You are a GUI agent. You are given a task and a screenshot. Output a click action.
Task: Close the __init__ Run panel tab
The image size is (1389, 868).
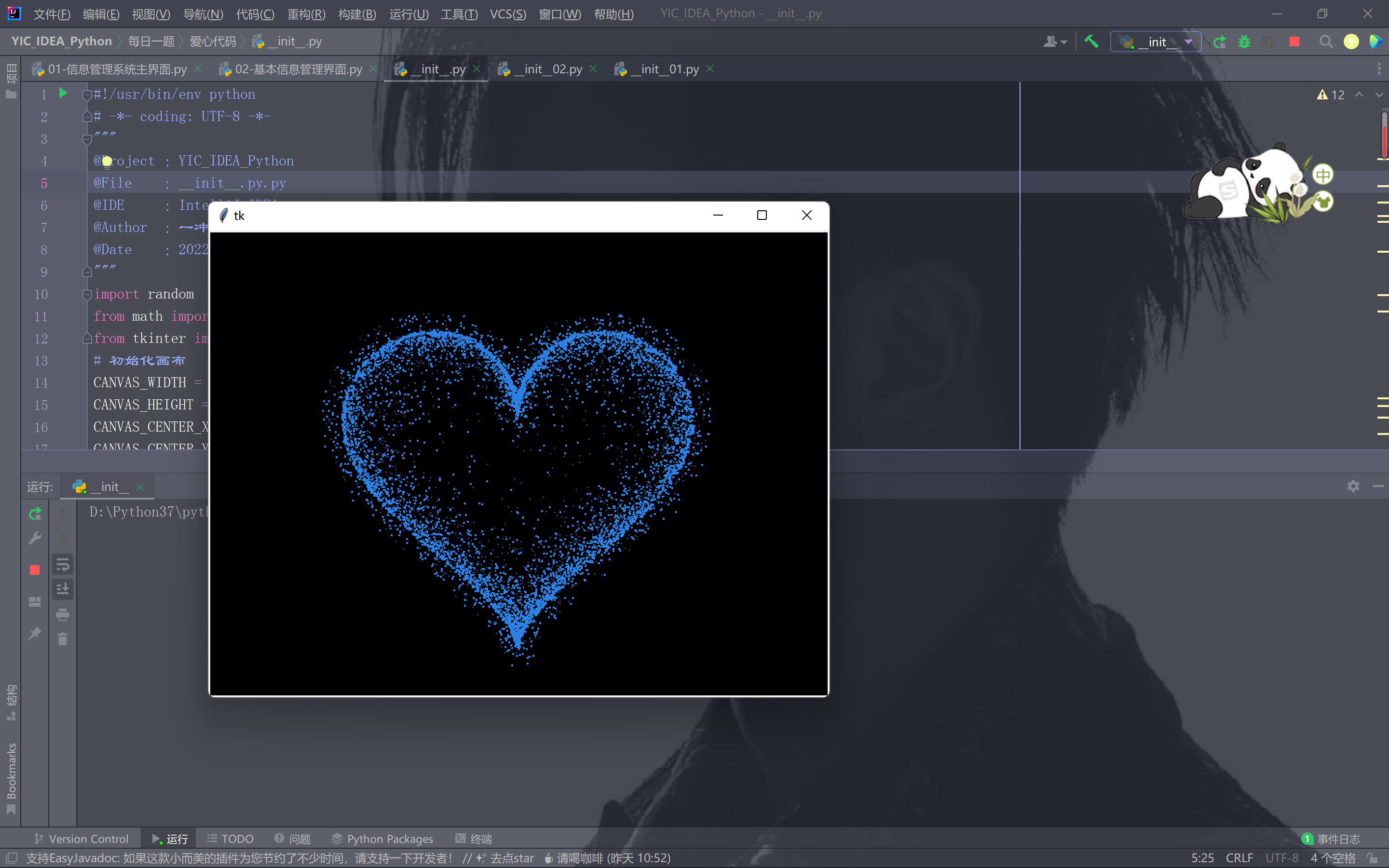pyautogui.click(x=139, y=487)
